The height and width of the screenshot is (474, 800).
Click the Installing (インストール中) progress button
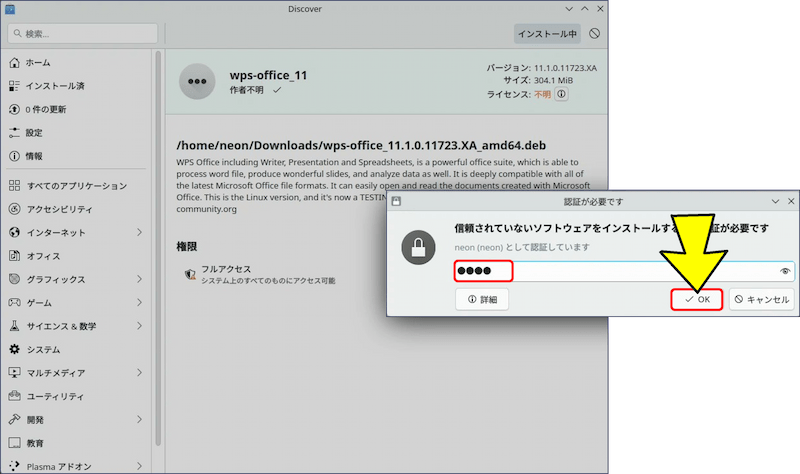click(x=547, y=33)
